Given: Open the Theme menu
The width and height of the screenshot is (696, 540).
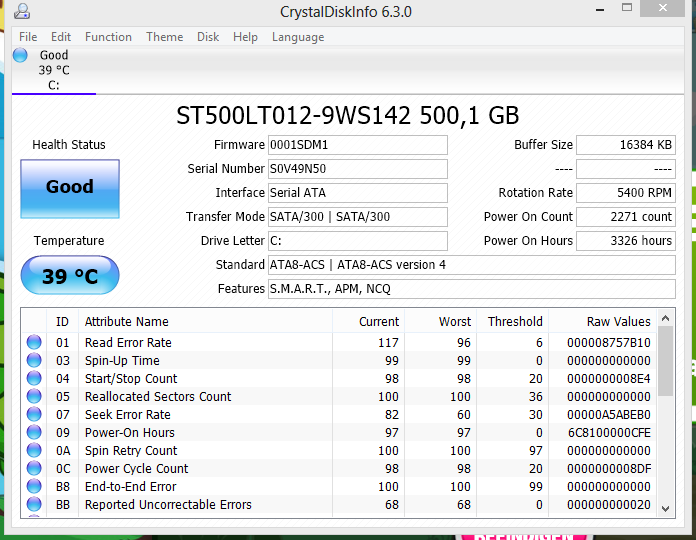Looking at the screenshot, I should [x=165, y=37].
